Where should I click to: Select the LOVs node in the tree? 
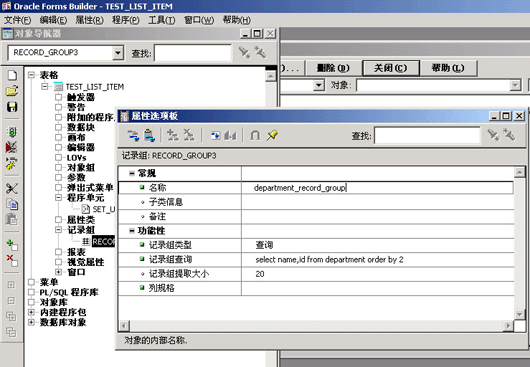[76, 157]
